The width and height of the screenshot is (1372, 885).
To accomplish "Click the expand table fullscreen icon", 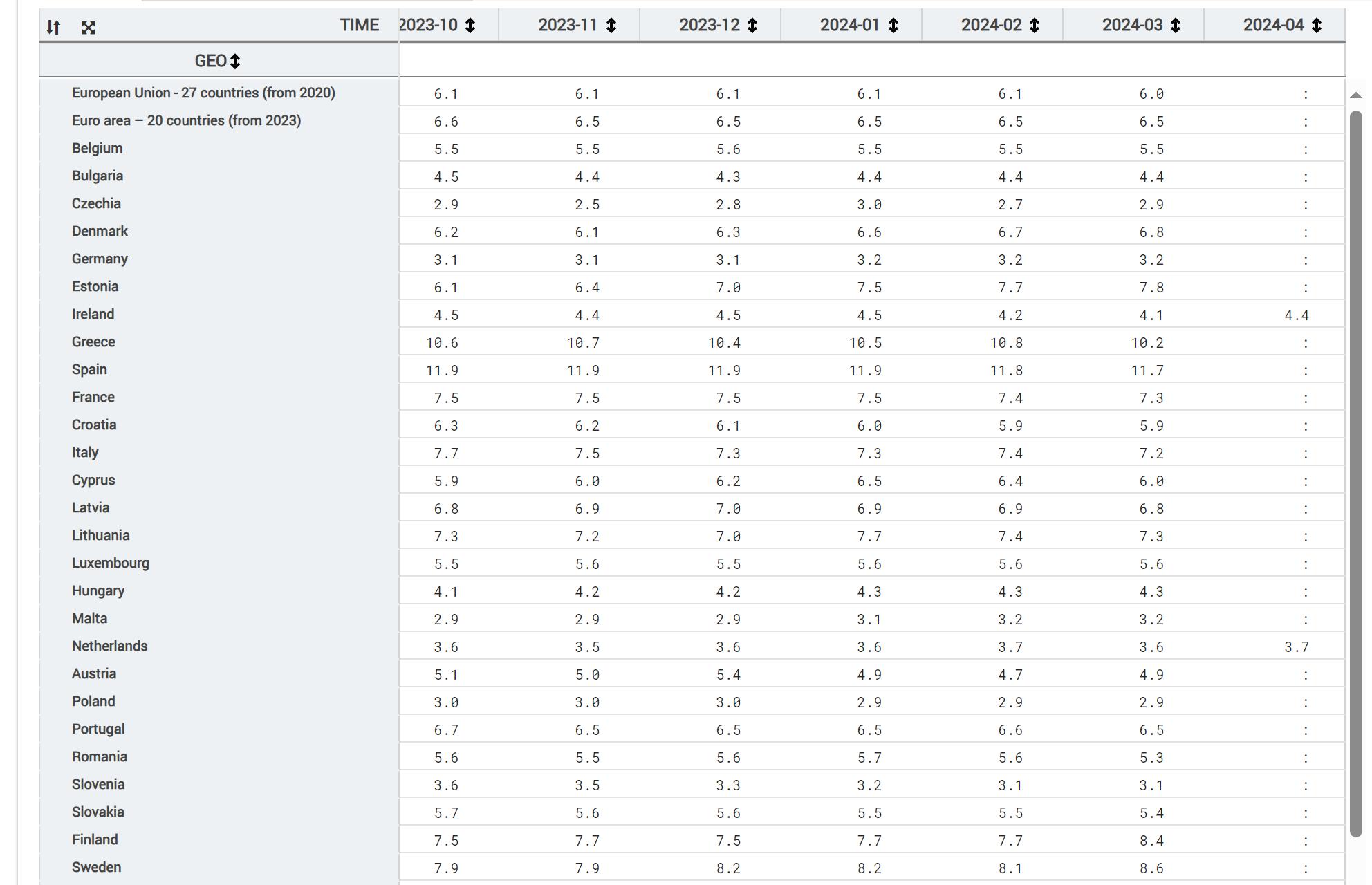I will (88, 28).
